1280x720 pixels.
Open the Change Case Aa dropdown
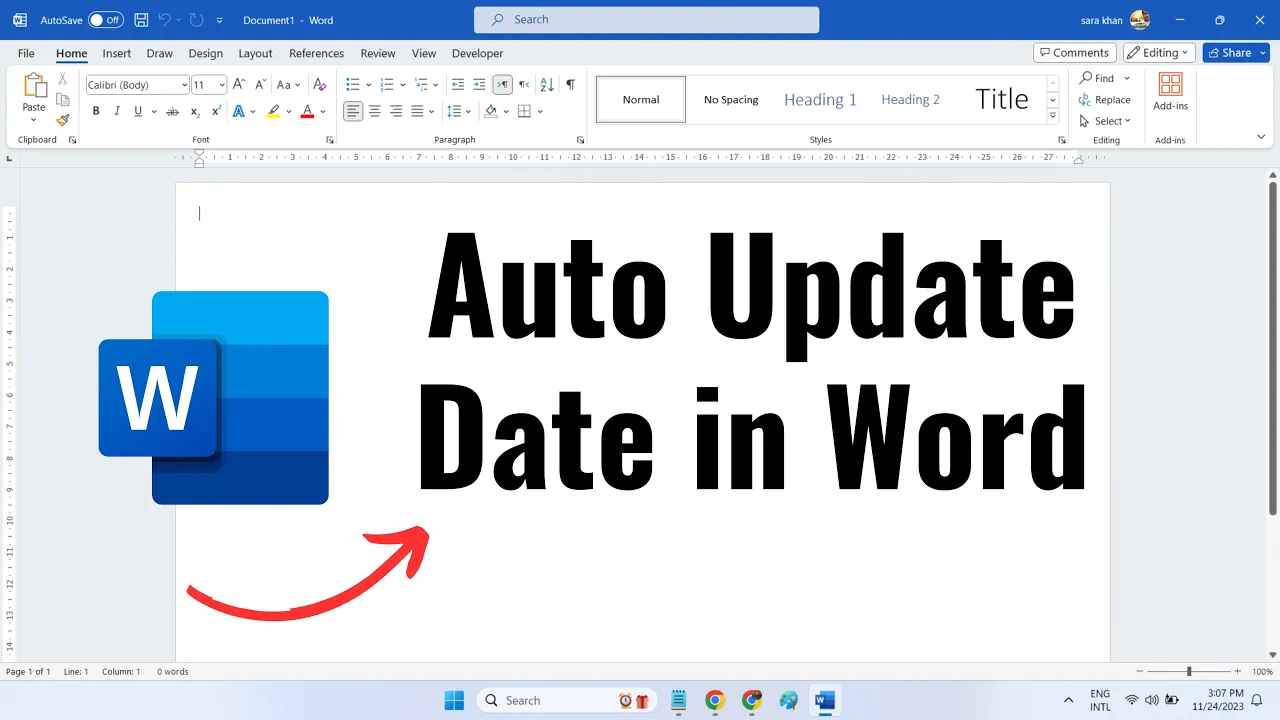tap(289, 85)
